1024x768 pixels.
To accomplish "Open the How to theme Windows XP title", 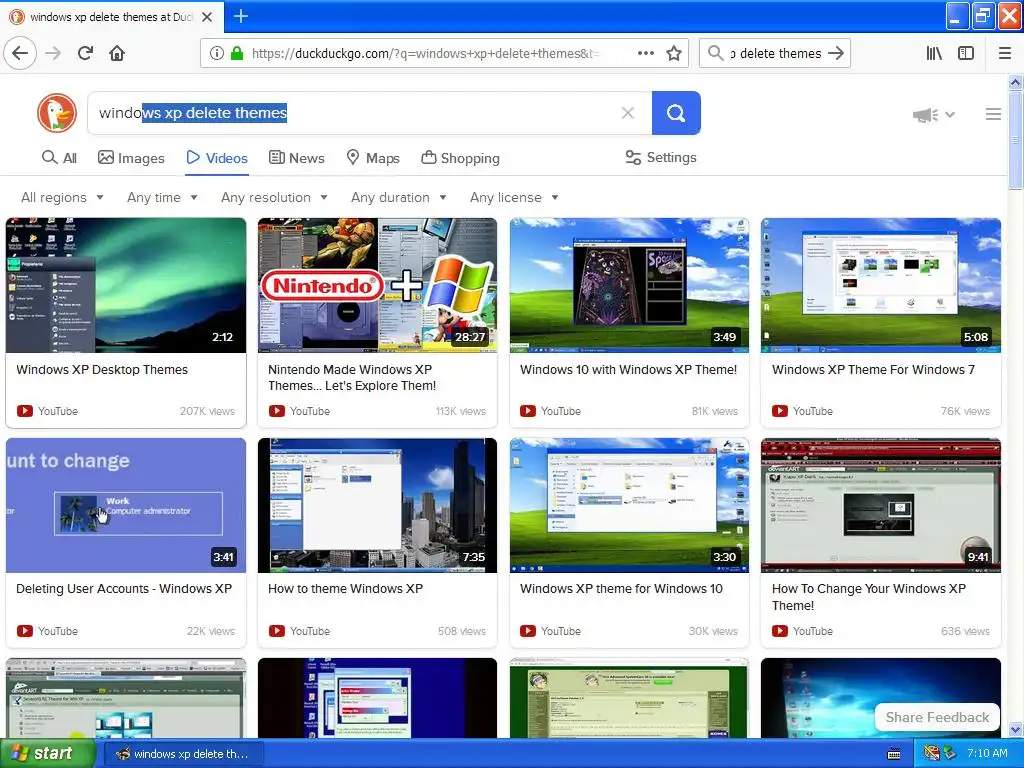I will coord(345,588).
